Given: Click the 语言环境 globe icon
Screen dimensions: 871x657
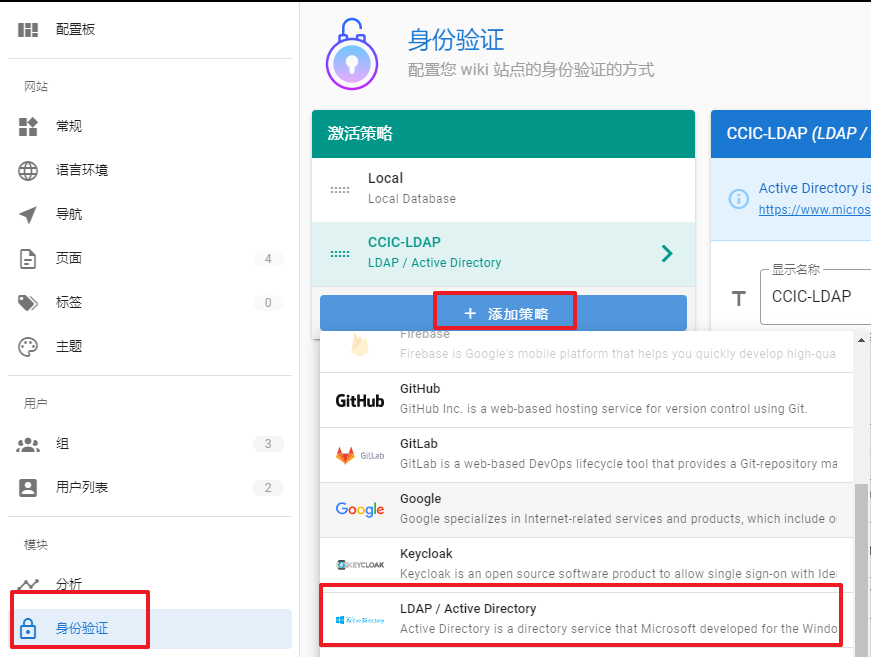Looking at the screenshot, I should (x=27, y=170).
